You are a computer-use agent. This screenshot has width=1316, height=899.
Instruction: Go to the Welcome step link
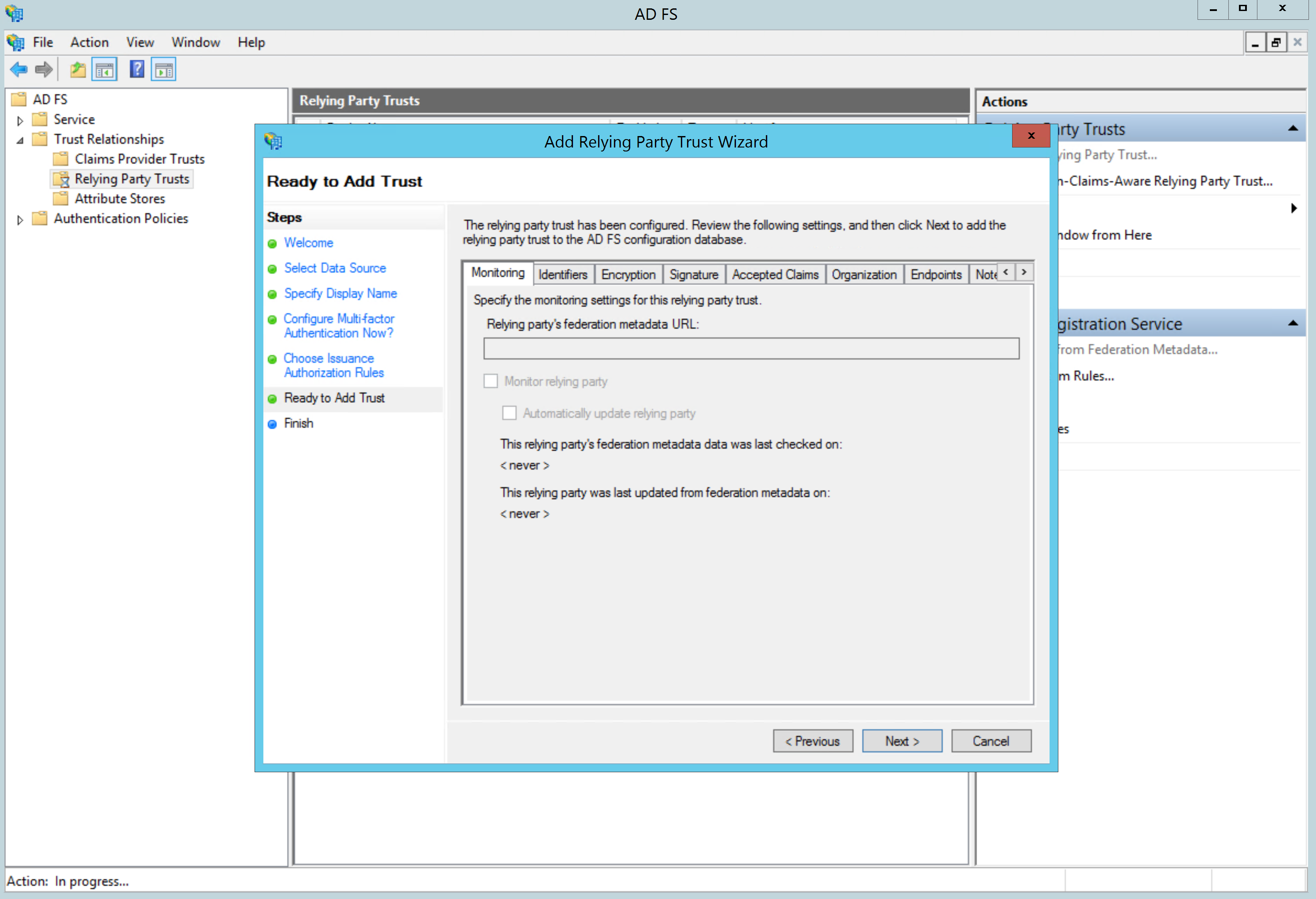[309, 242]
